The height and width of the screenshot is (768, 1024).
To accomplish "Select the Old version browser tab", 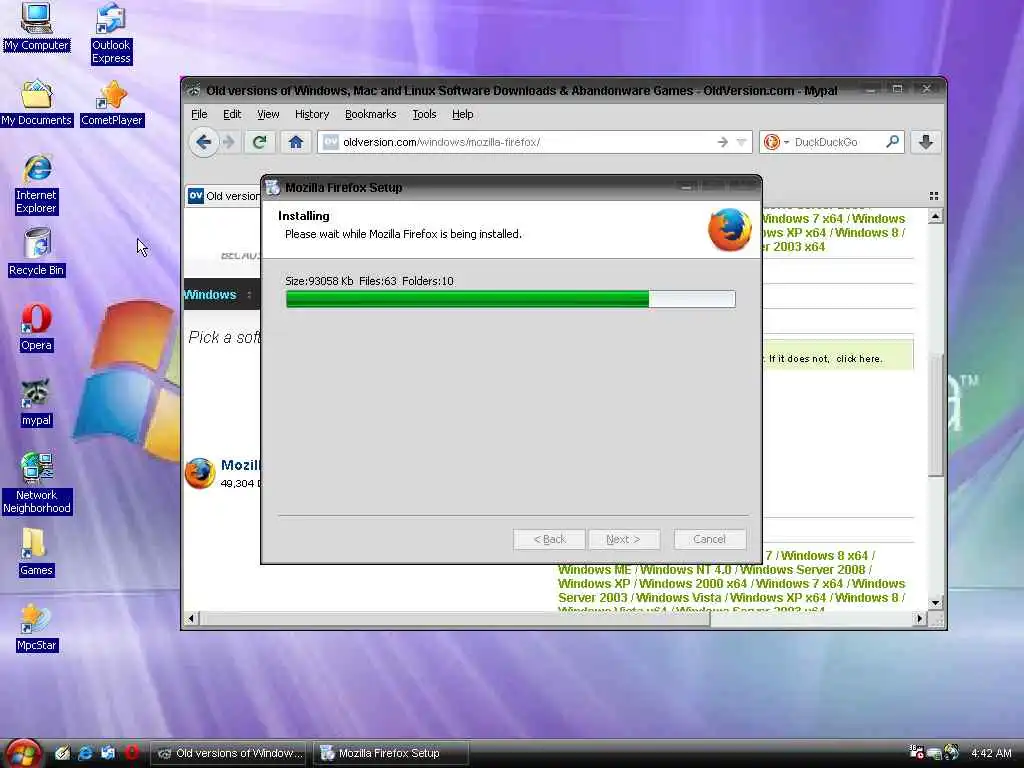I will click(x=223, y=196).
